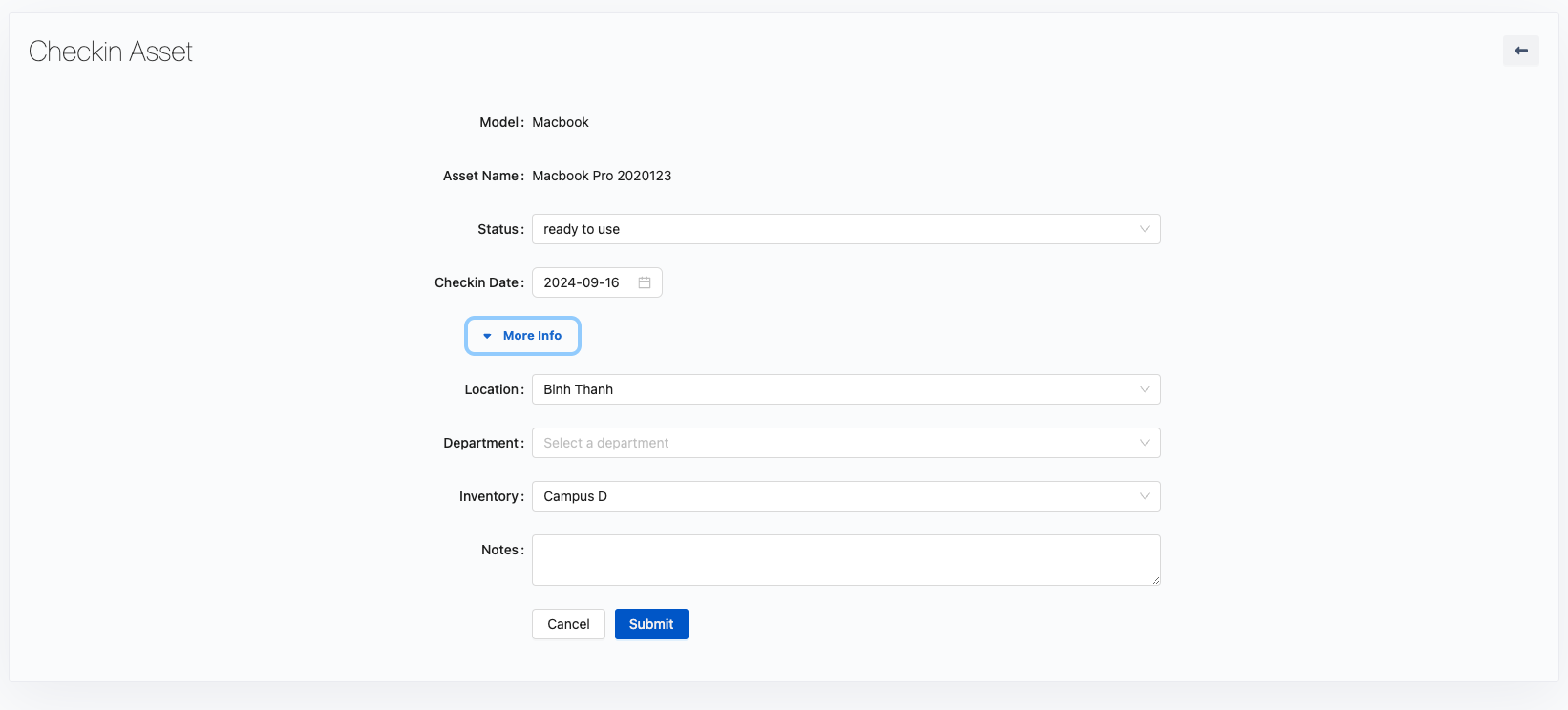Click the back arrow icon
Image resolution: width=1568 pixels, height=710 pixels.
[x=1520, y=51]
